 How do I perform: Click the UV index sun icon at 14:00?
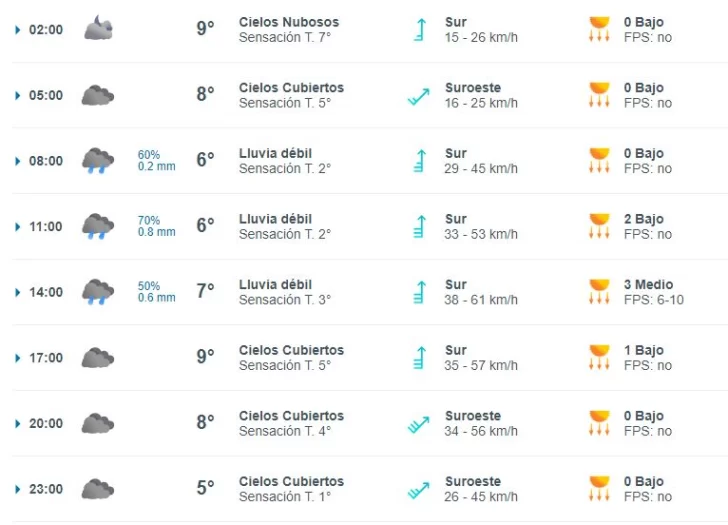(599, 292)
